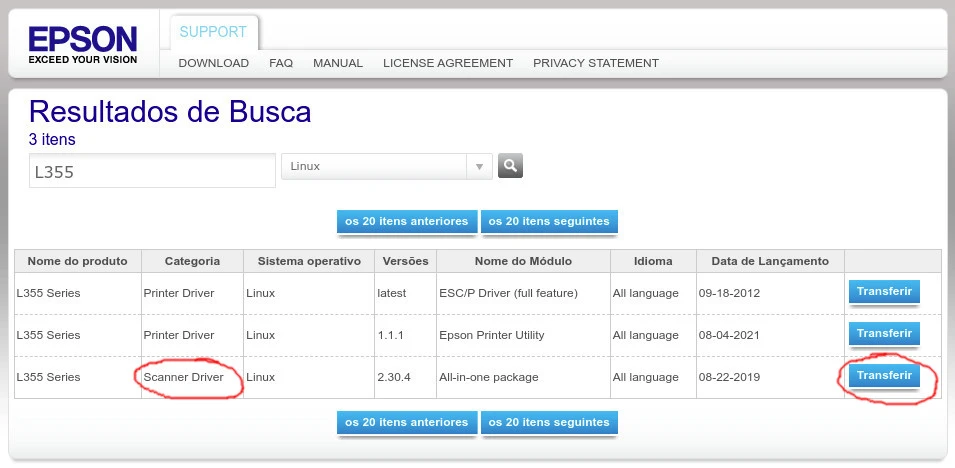Click the 'Nome do produto' column header
Screen dimensions: 955x468
[78, 261]
